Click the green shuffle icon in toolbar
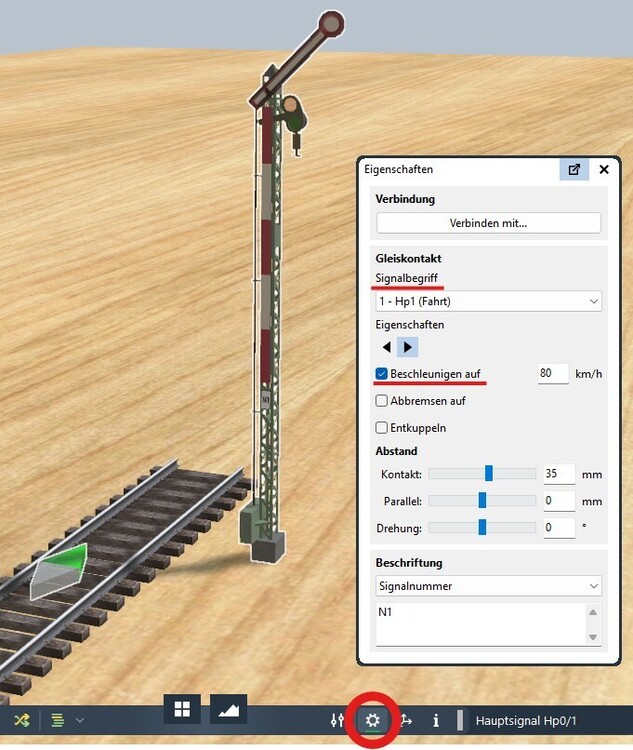 tap(22, 720)
